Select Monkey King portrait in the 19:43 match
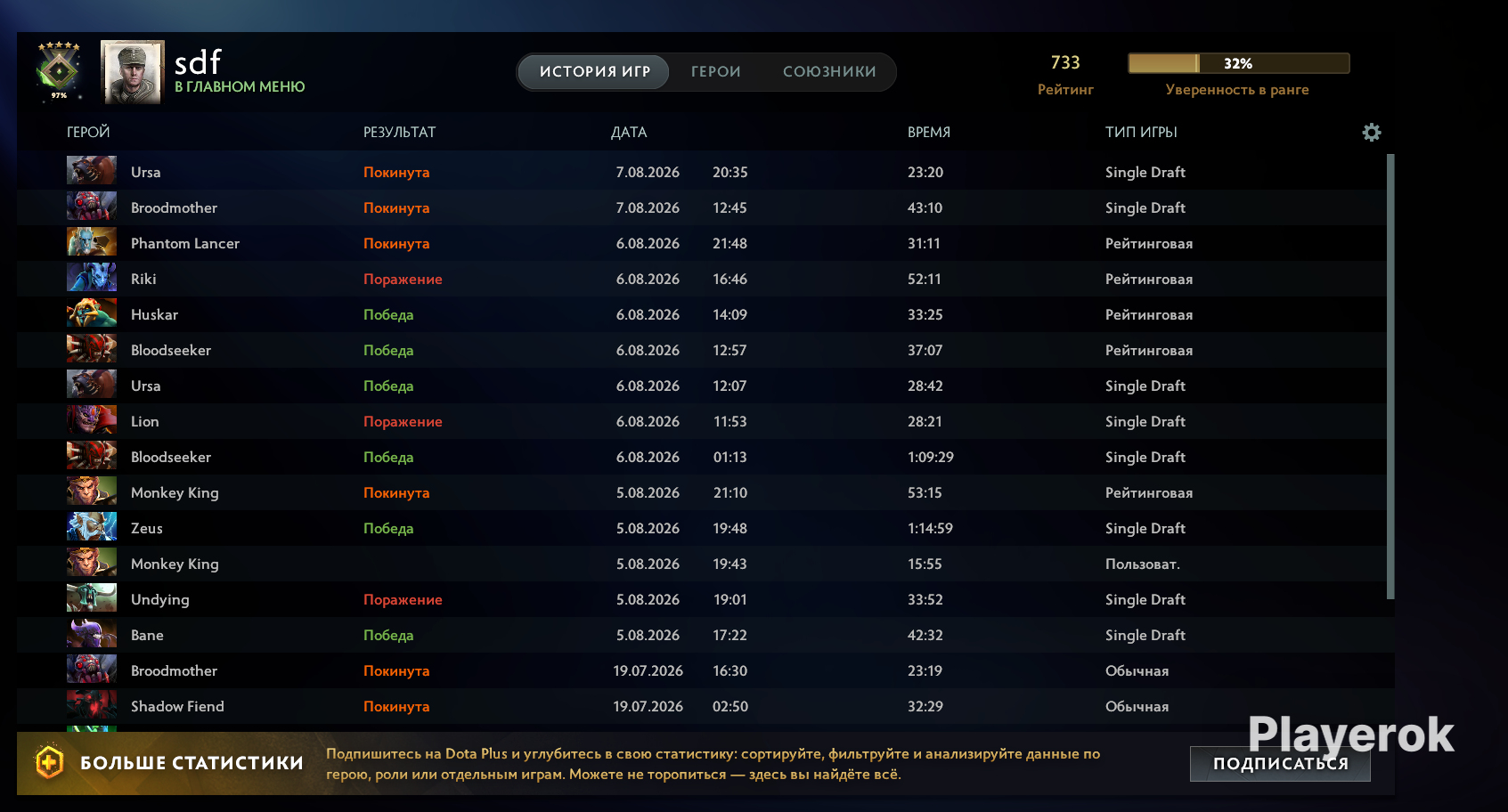 tap(92, 563)
